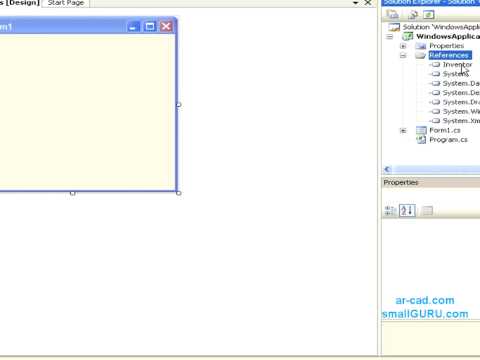Select the System.Dr... reference
Viewport: 480px width, 360px height.
tap(461, 102)
